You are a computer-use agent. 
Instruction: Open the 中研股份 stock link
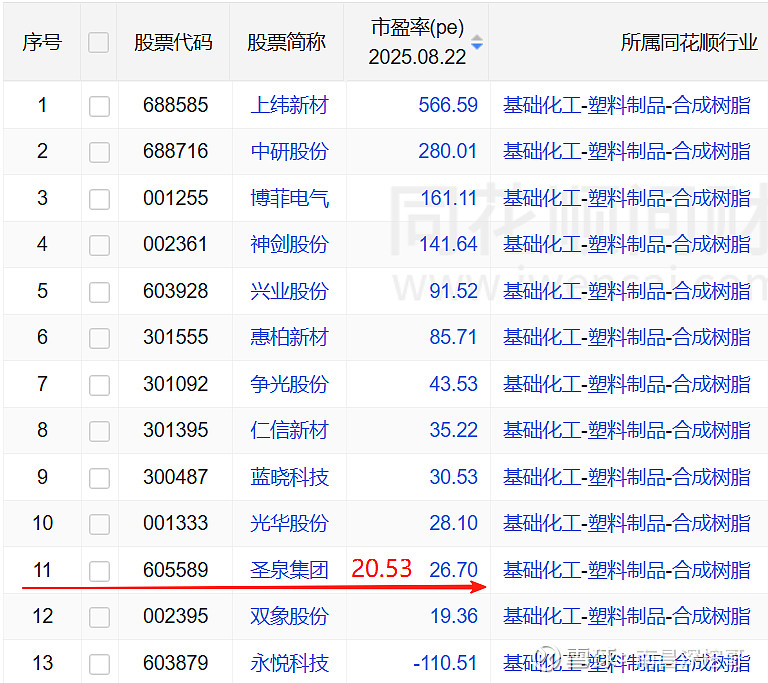click(289, 151)
